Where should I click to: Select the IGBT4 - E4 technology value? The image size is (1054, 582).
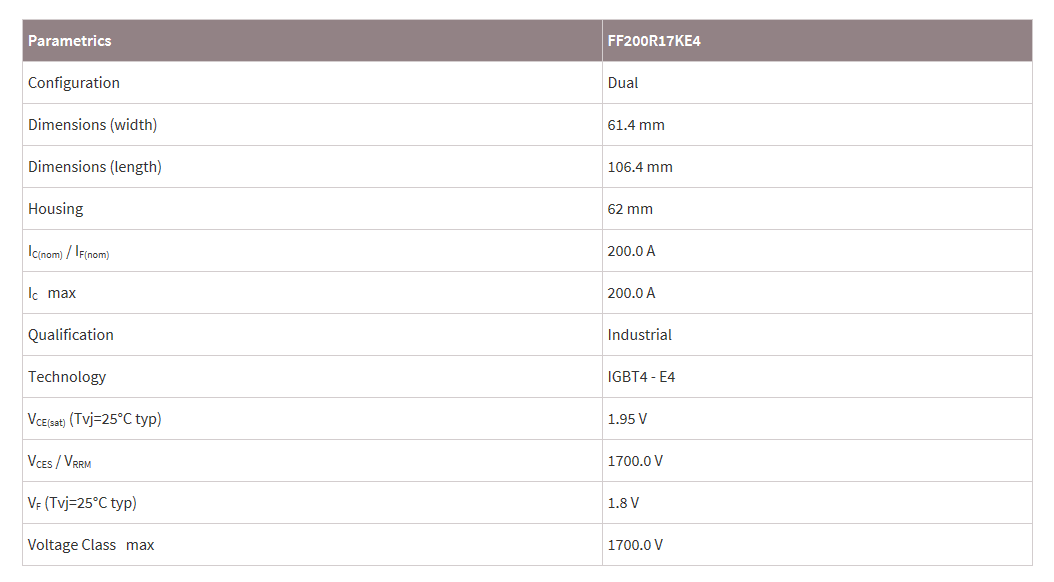641,377
